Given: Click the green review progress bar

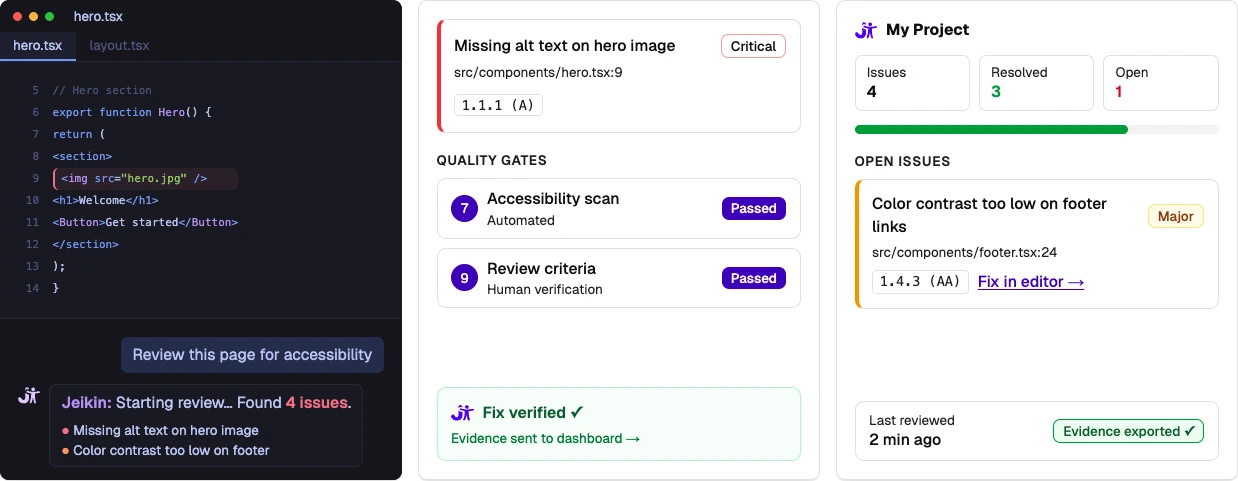Looking at the screenshot, I should tap(991, 129).
